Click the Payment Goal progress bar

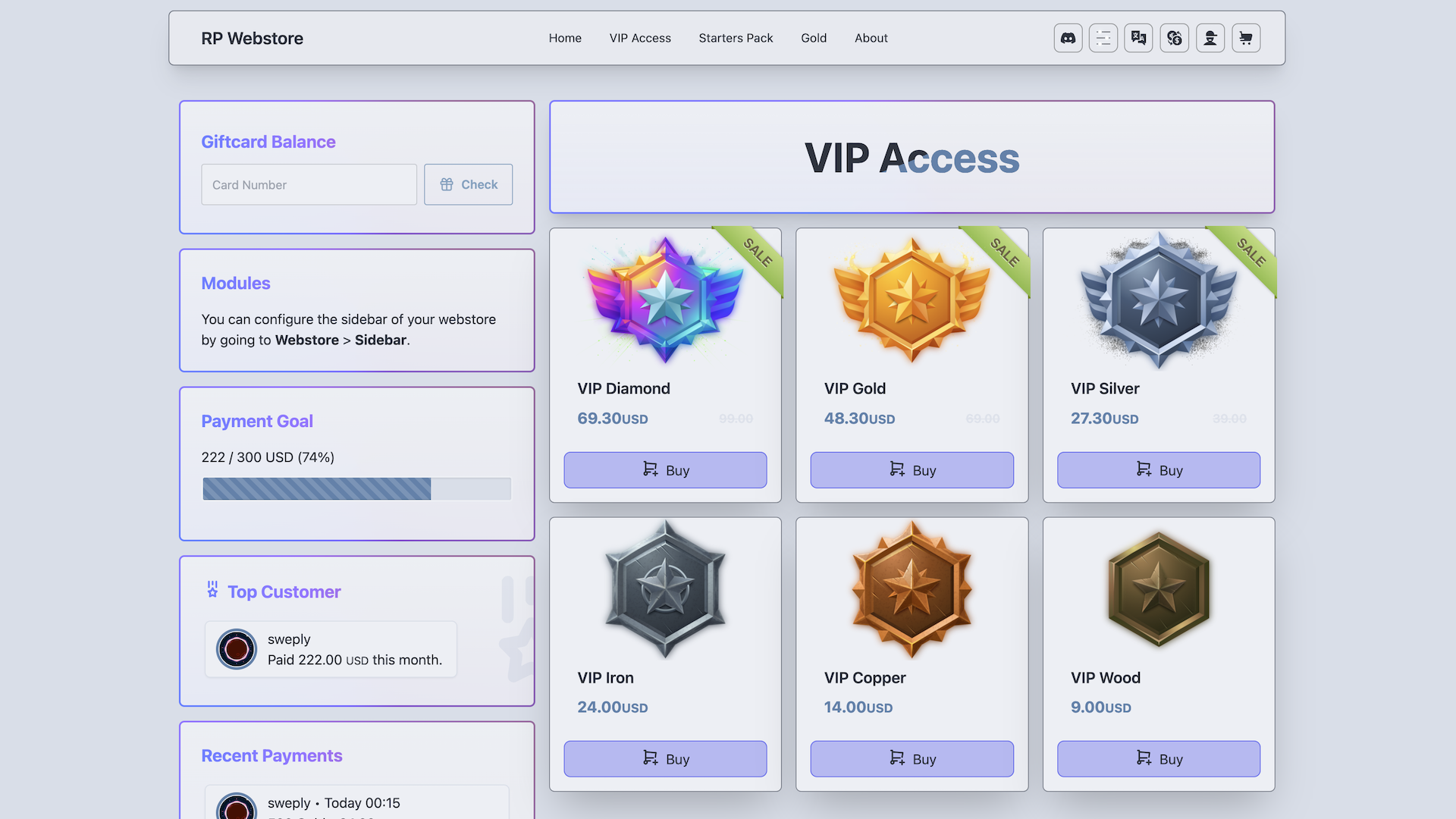click(356, 489)
